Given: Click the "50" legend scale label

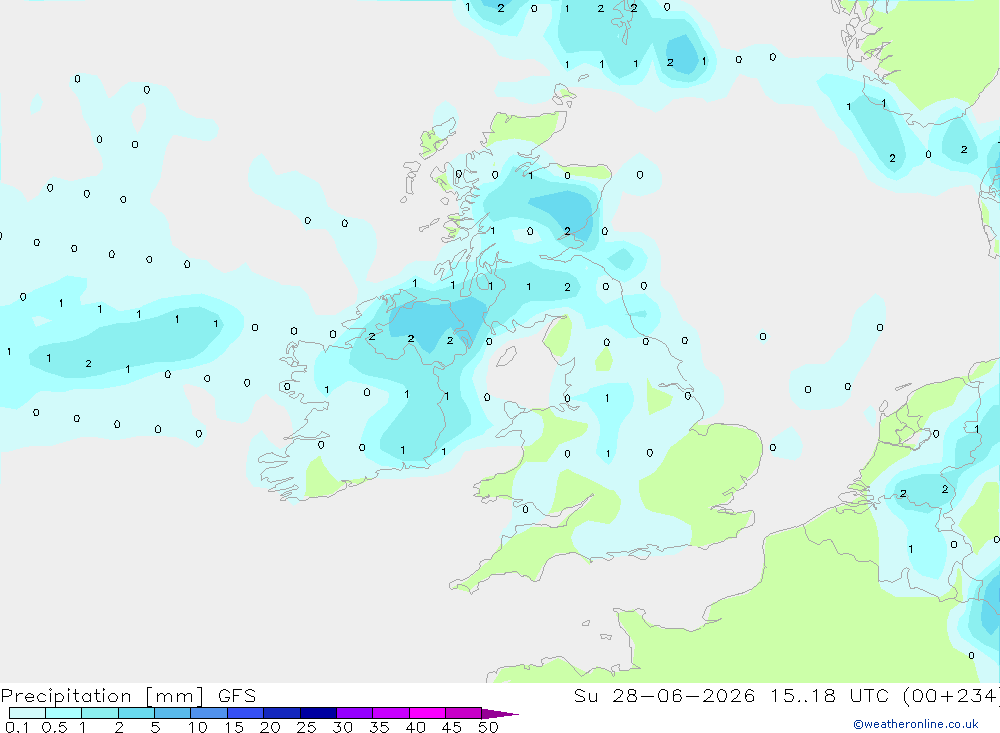Looking at the screenshot, I should [488, 727].
